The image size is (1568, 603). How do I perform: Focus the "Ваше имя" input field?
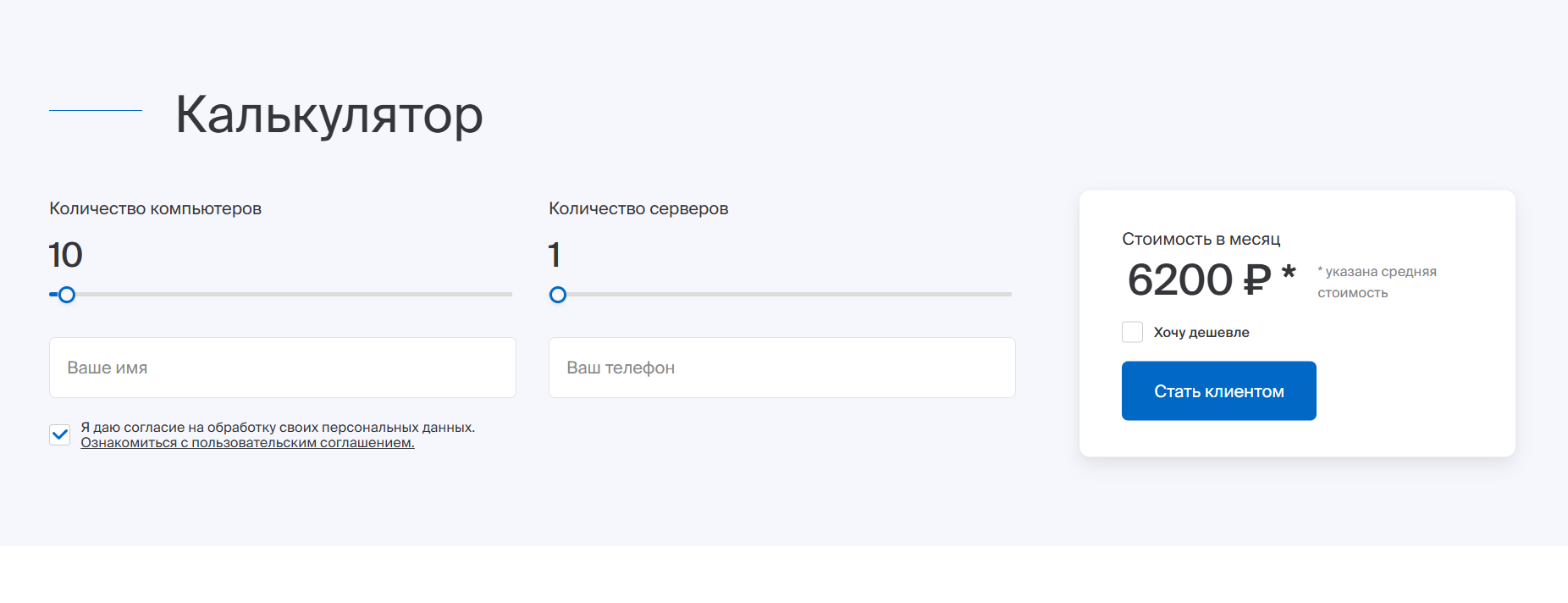(282, 368)
